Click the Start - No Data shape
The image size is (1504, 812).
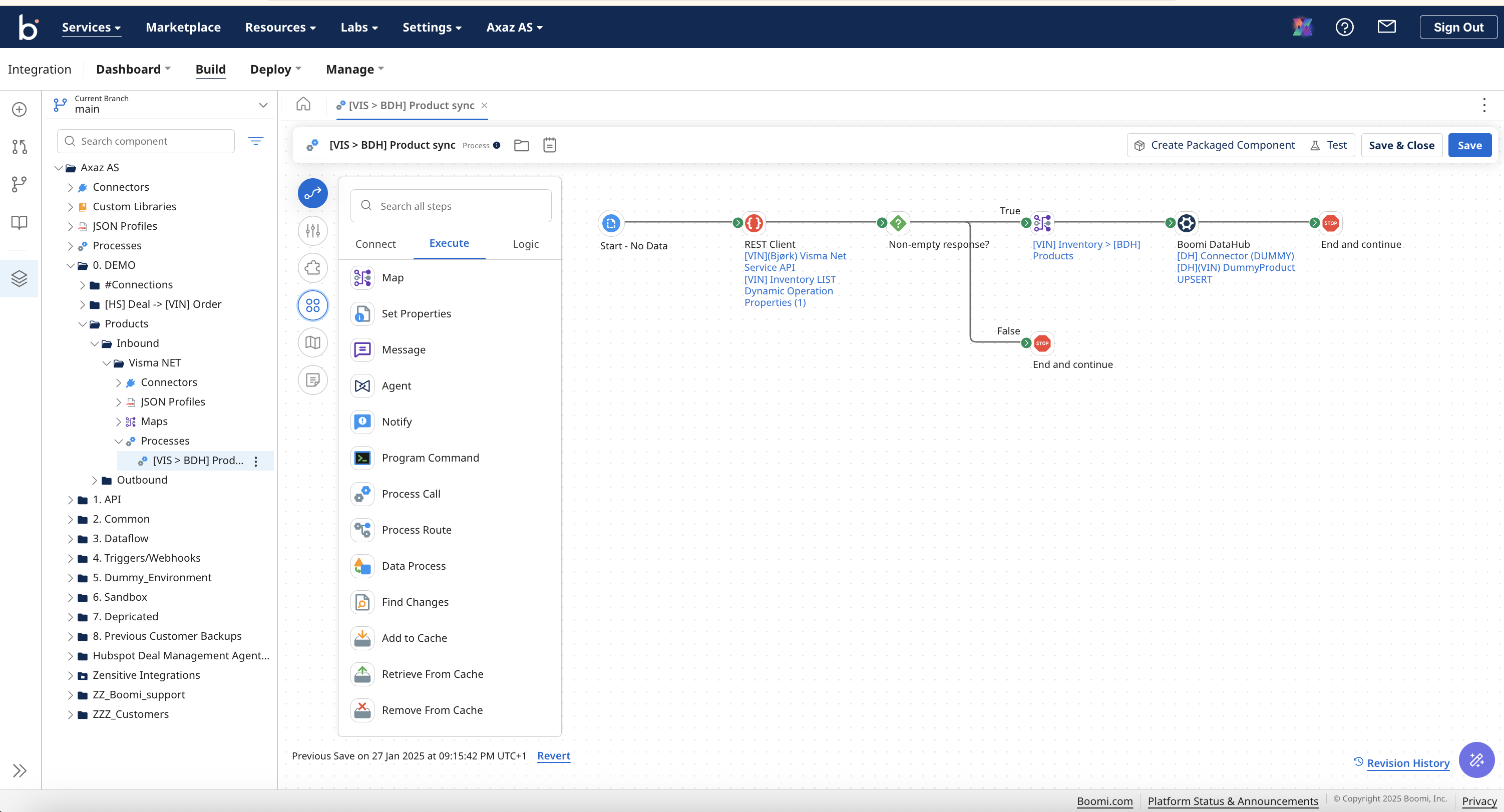click(611, 222)
